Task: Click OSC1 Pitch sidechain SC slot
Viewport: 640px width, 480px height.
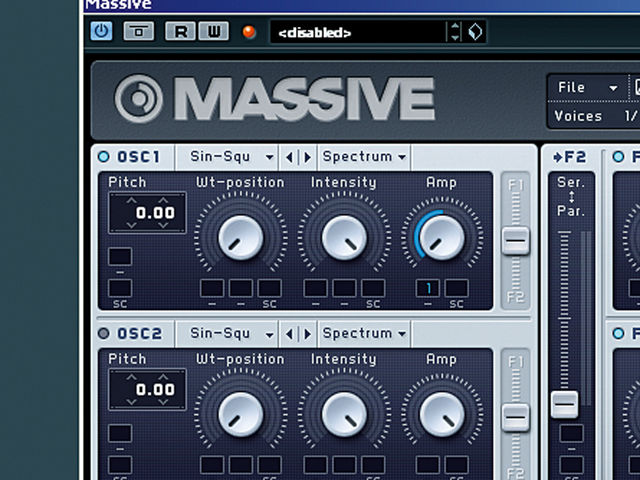Action: click(120, 288)
